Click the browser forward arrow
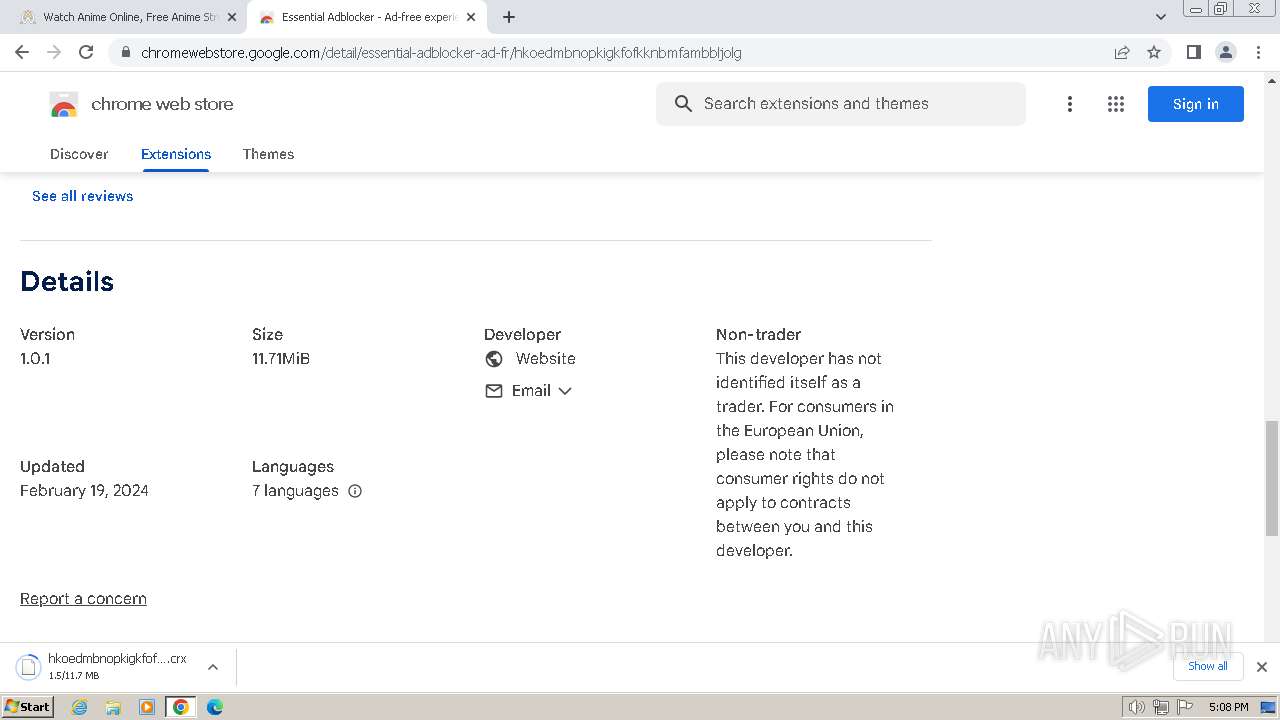1280x720 pixels. pos(54,52)
